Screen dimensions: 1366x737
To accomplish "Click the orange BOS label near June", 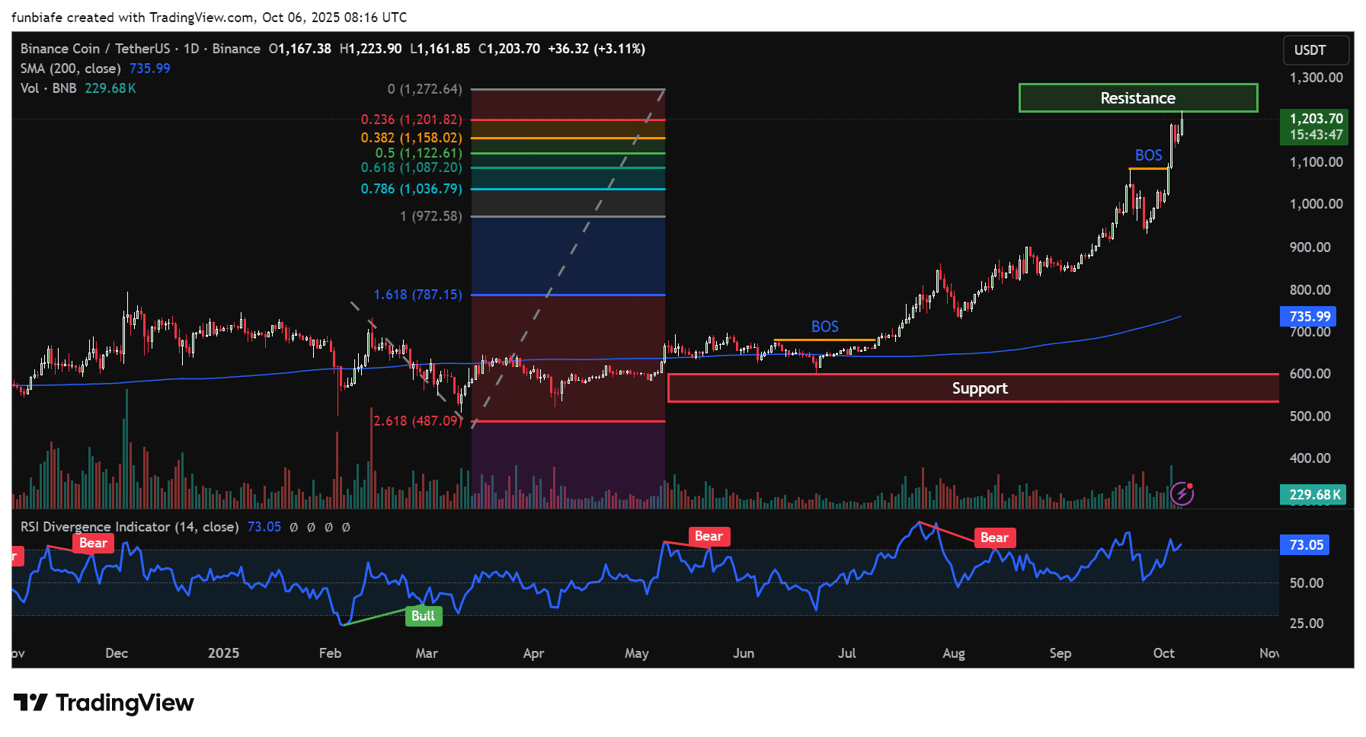I will [824, 326].
